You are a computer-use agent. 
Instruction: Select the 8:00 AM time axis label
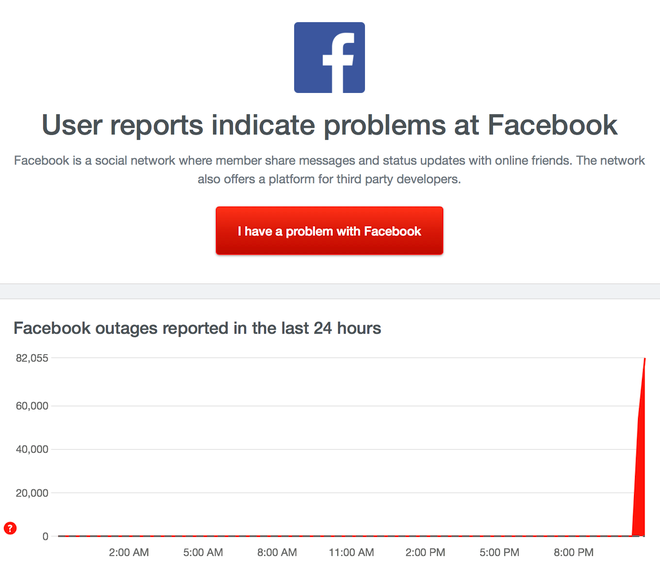tap(276, 552)
